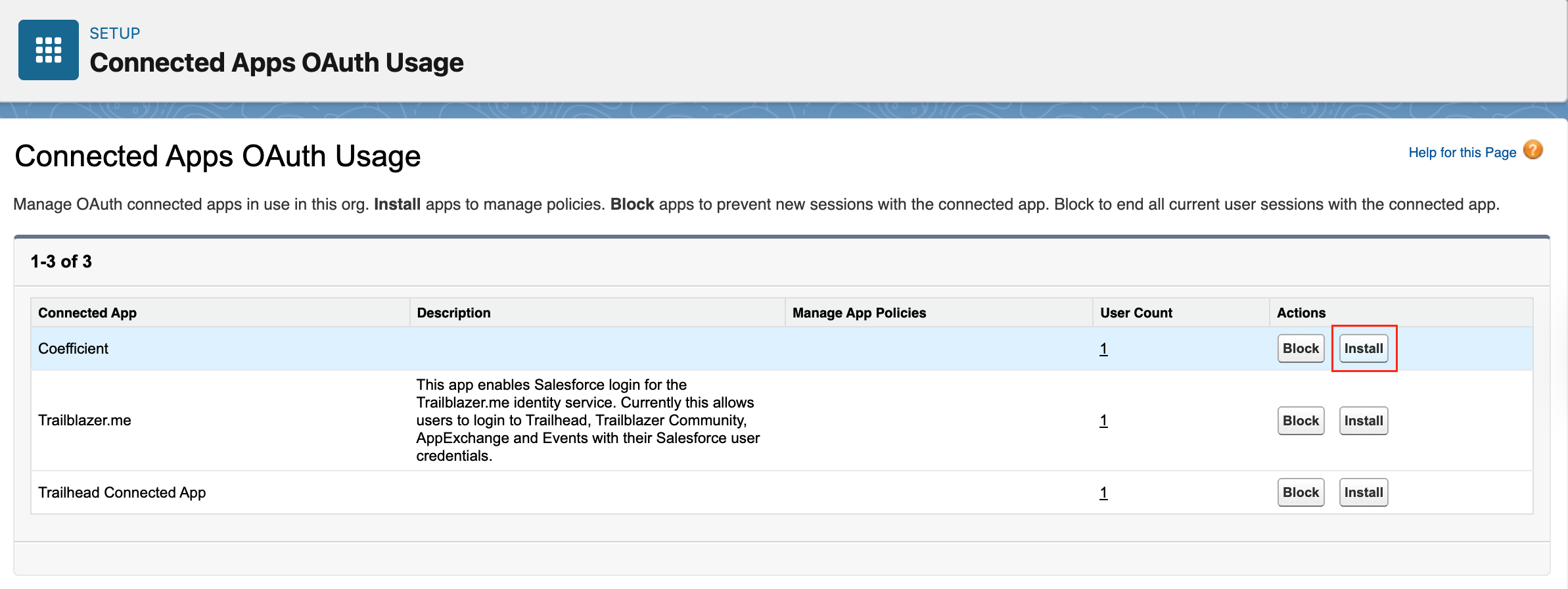Install the Coefficient connected app
Image resolution: width=1568 pixels, height=589 pixels.
click(1364, 348)
